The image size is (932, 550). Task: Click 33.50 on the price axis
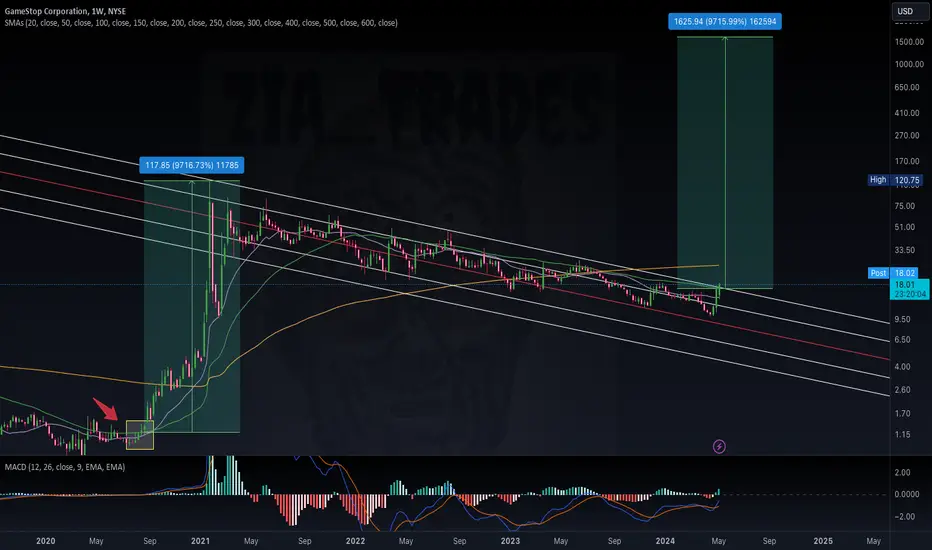905,250
